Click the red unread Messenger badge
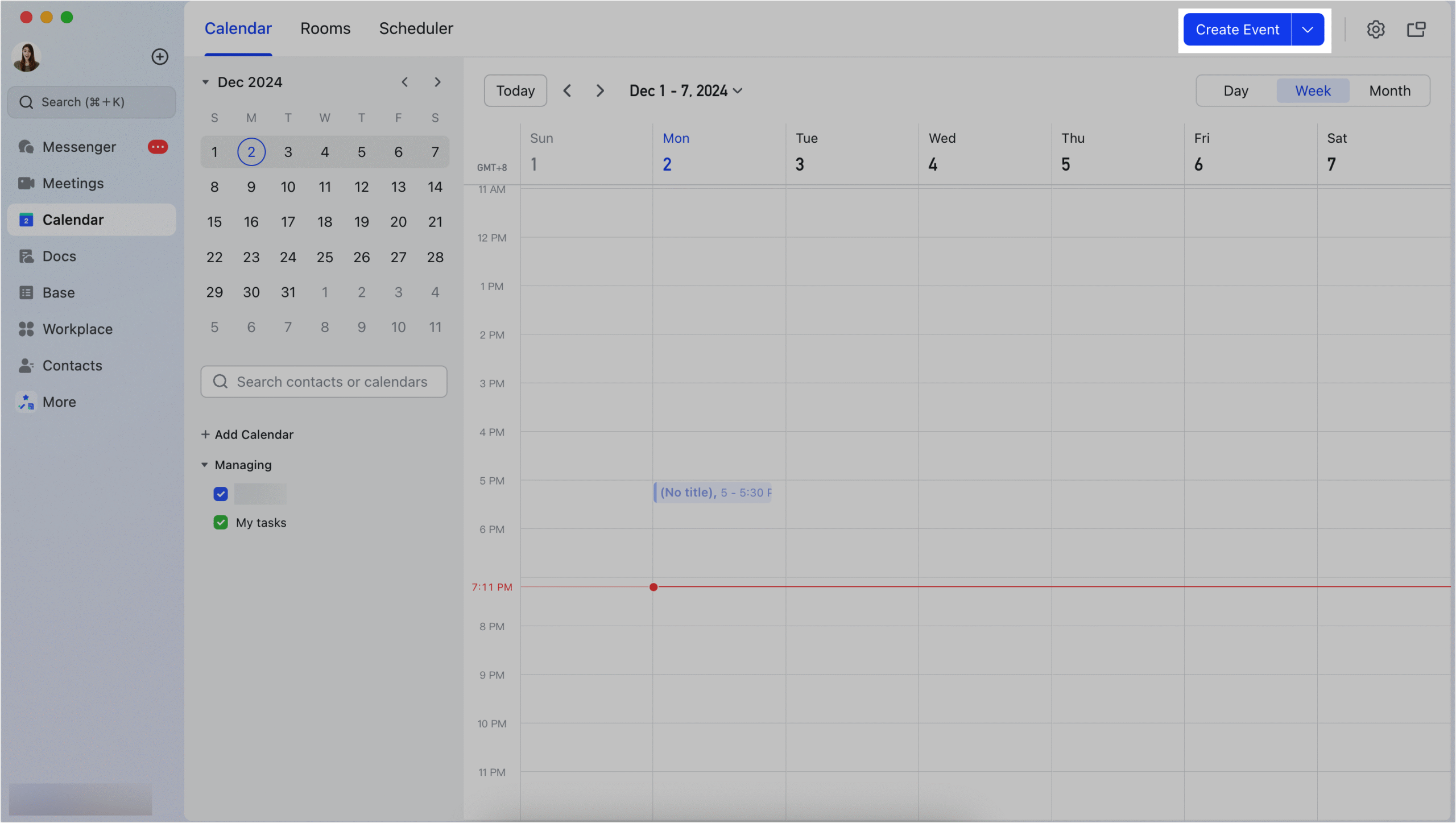Image resolution: width=1456 pixels, height=823 pixels. click(158, 147)
